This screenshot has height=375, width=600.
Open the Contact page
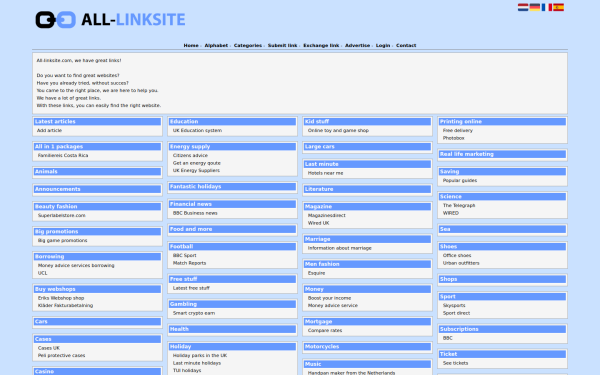(x=406, y=46)
